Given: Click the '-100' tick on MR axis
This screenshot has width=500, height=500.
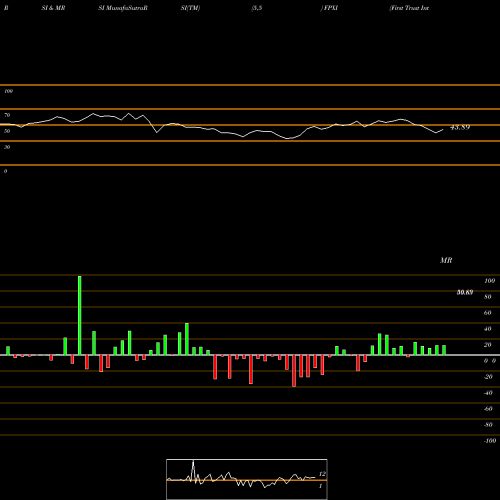Looking at the screenshot, I should [x=490, y=441].
